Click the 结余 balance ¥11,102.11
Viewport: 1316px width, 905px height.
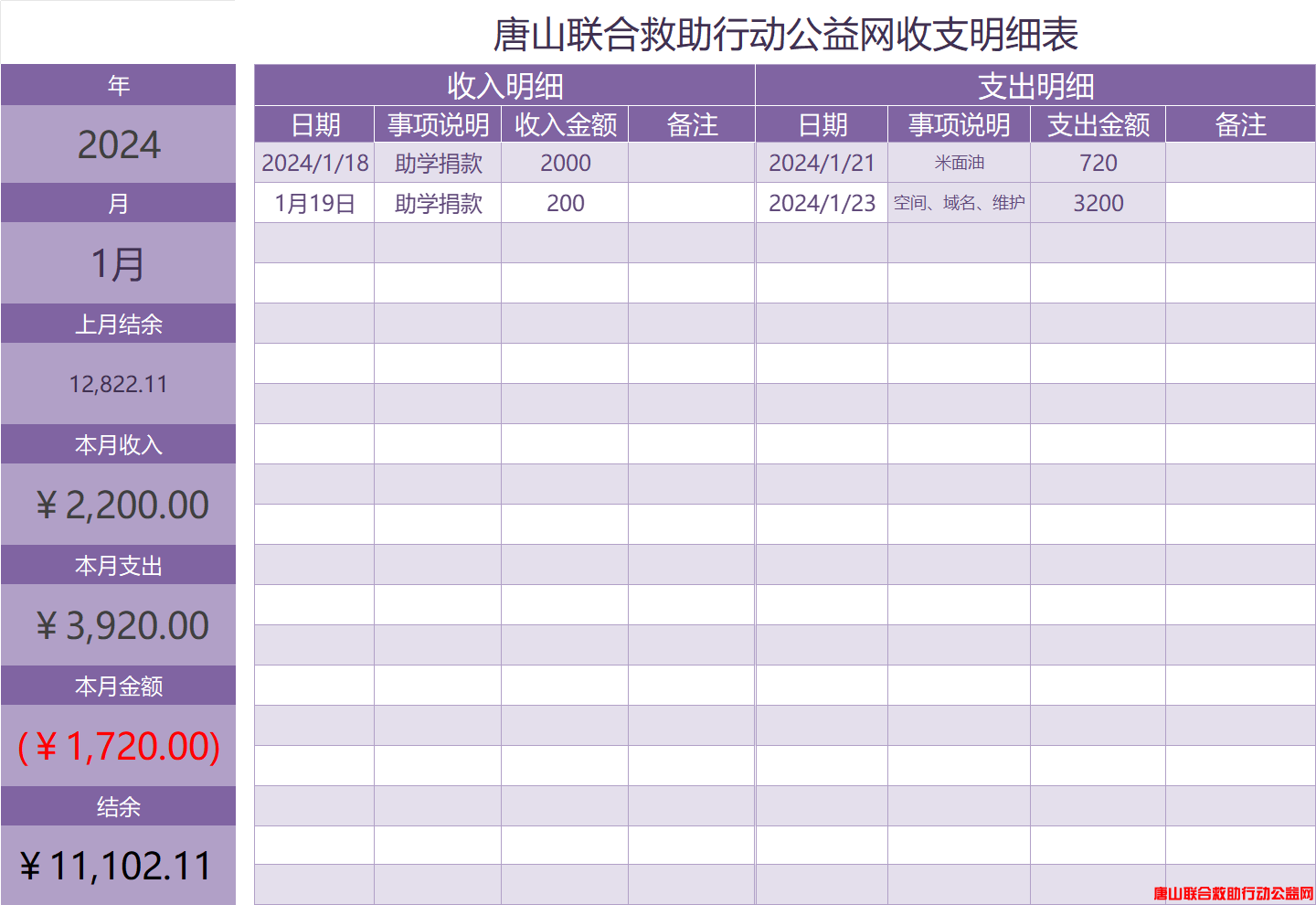tap(119, 866)
